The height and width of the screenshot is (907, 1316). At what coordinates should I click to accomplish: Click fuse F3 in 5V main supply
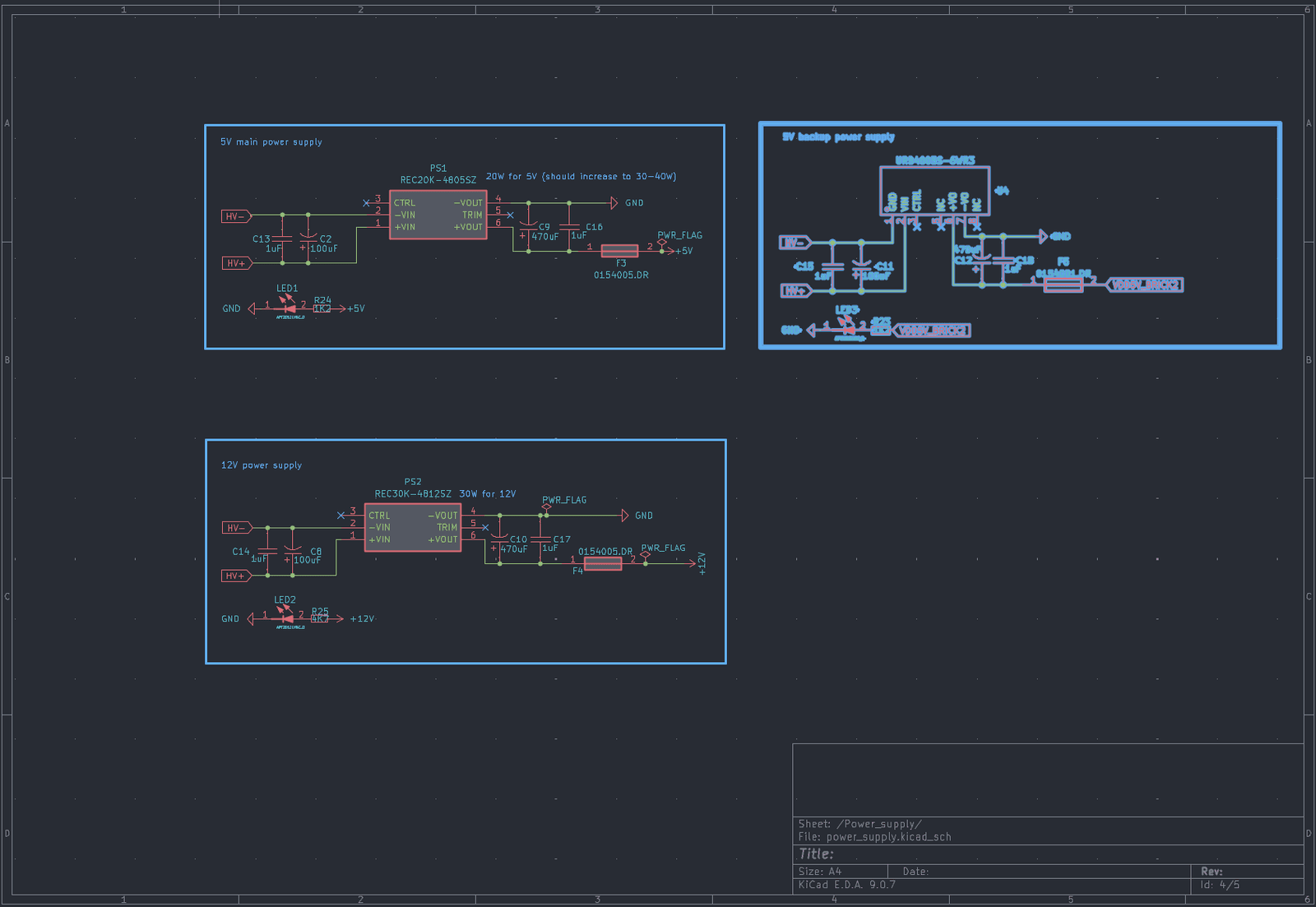[x=620, y=251]
